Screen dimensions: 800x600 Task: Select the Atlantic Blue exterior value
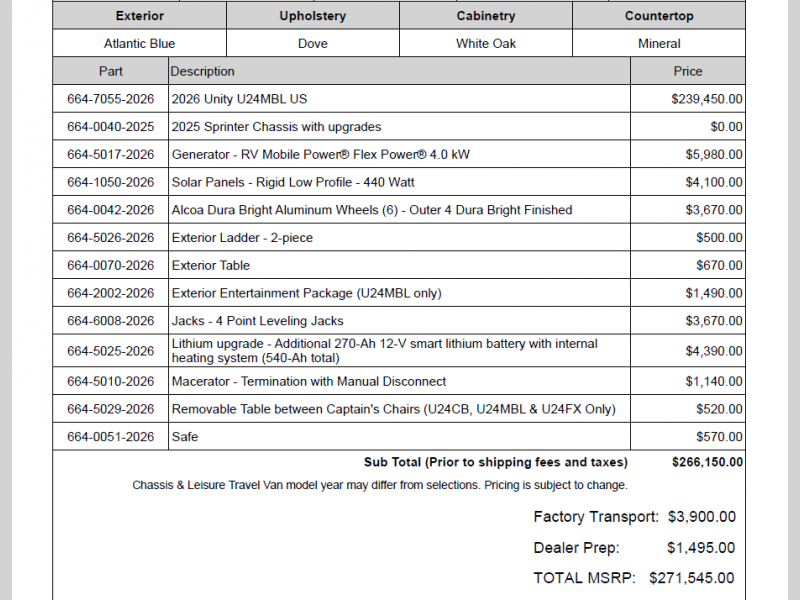[139, 44]
